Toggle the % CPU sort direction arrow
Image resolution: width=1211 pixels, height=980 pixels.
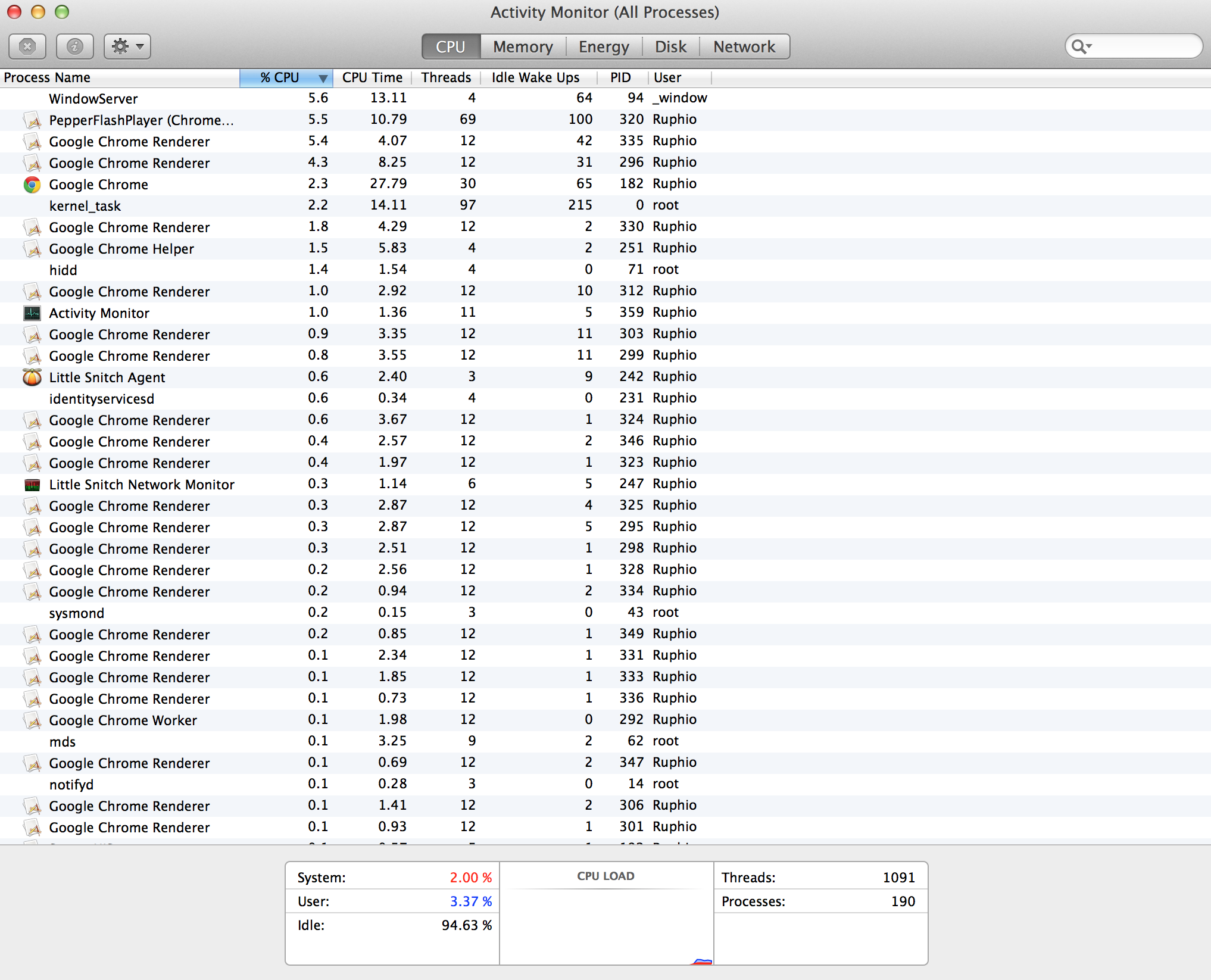click(x=323, y=78)
